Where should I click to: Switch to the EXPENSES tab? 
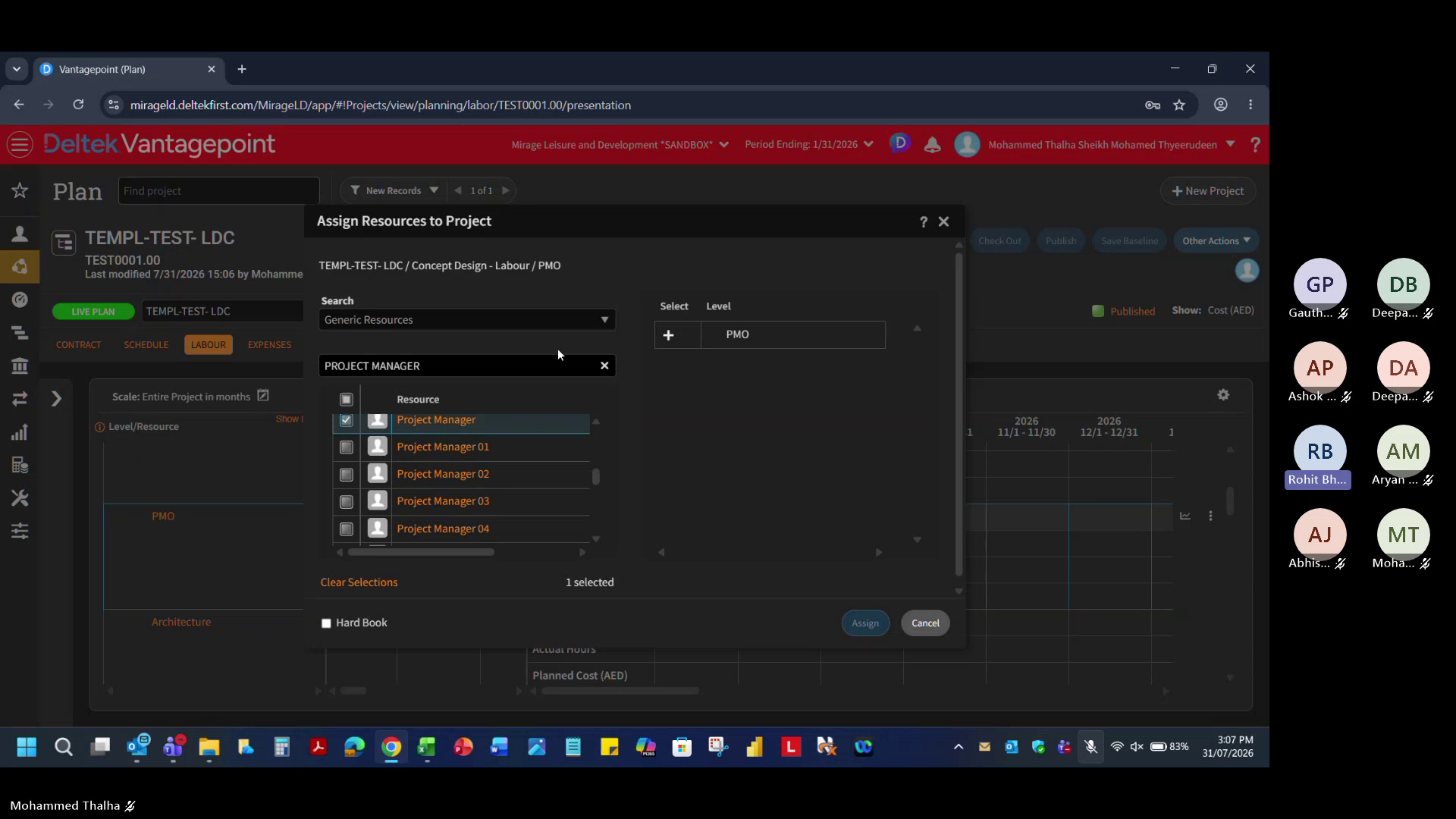point(269,345)
